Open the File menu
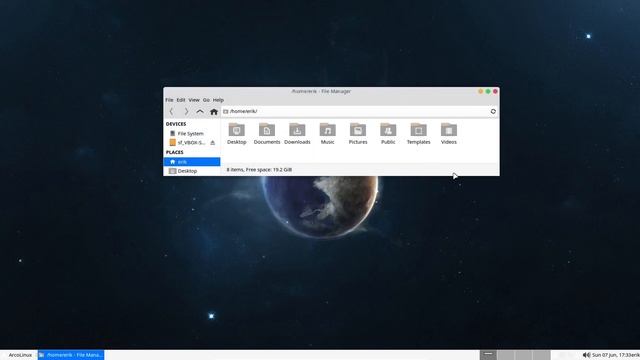 coord(169,100)
